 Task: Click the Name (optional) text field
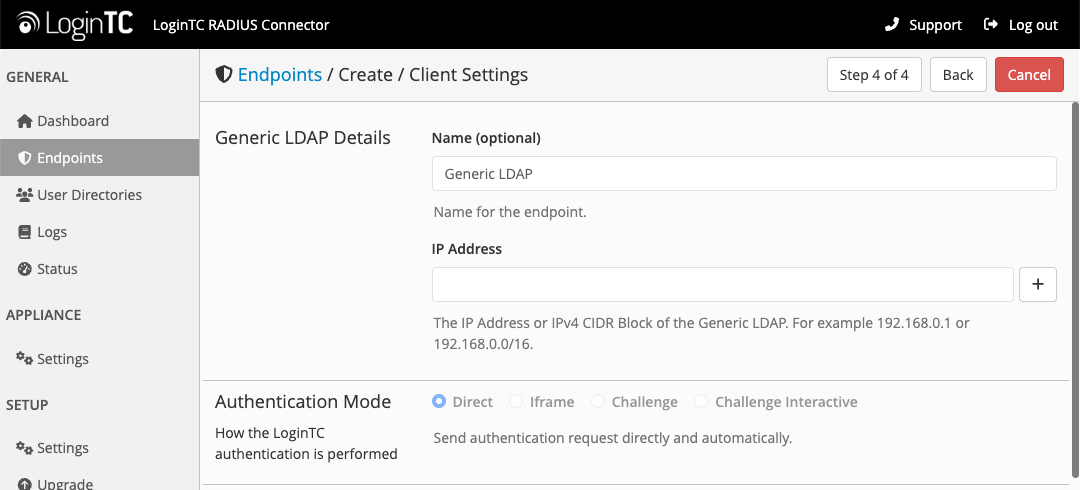click(744, 174)
